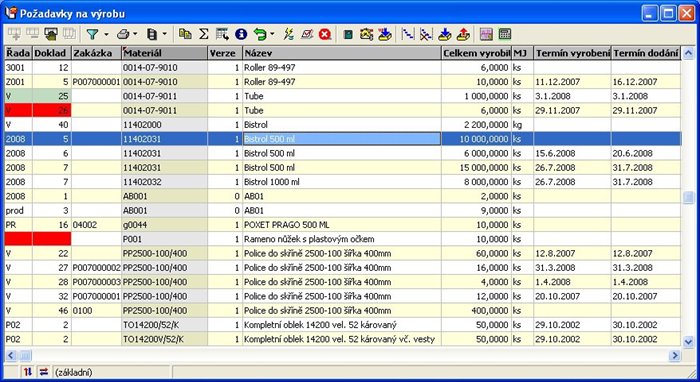
Task: Click the greyed columns layout icon
Action: tap(68, 34)
